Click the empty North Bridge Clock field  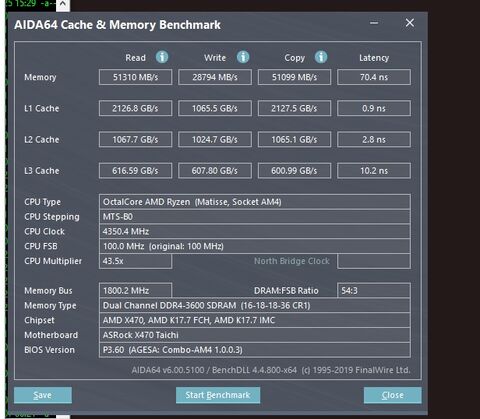tap(374, 261)
